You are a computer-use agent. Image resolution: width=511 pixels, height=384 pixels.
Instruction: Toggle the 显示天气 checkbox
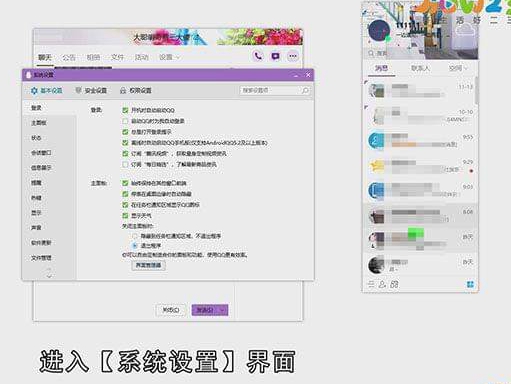click(125, 216)
